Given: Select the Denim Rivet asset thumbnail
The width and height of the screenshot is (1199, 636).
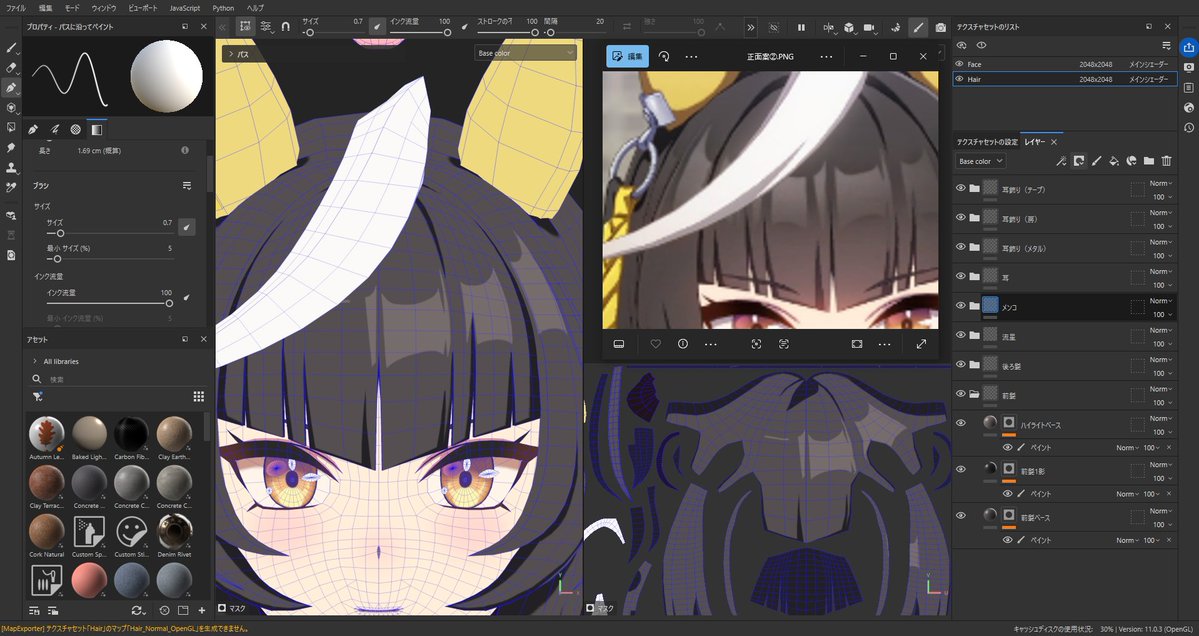Looking at the screenshot, I should (174, 529).
